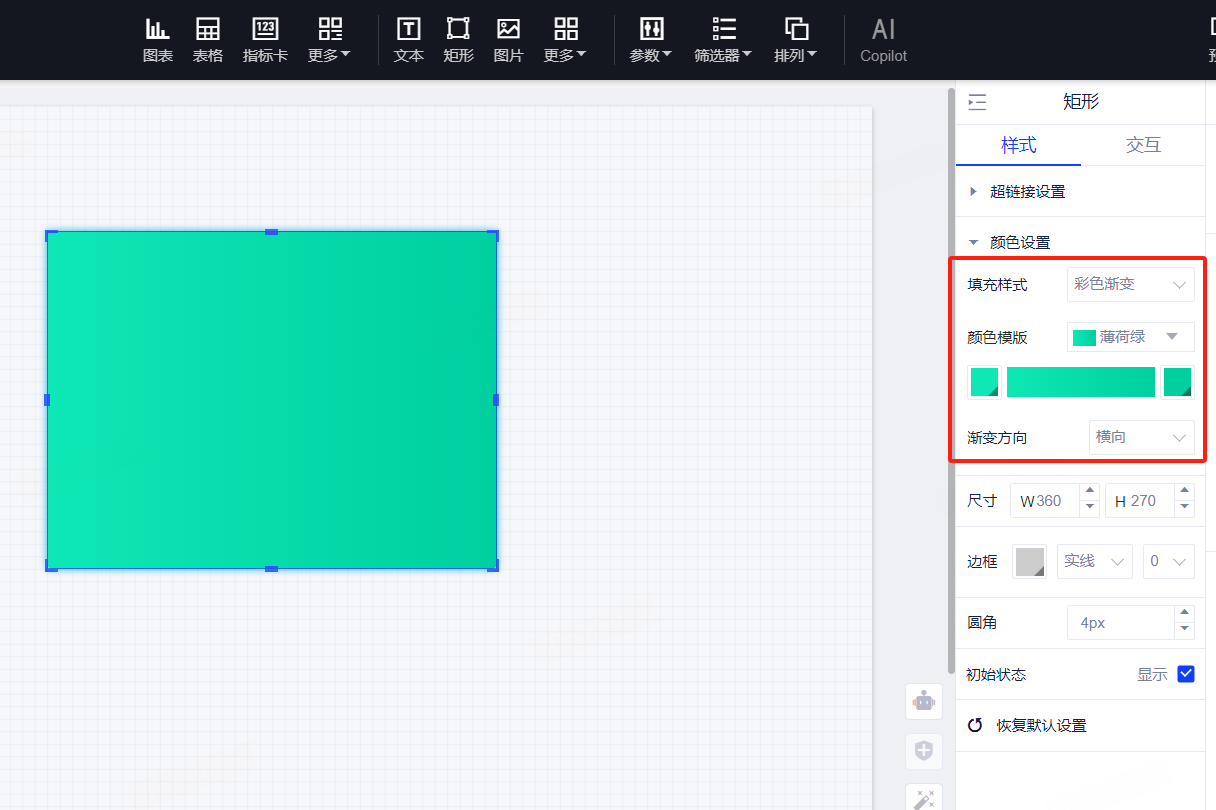Collapse the right panel using the icon beside 矩形
The height and width of the screenshot is (810, 1216).
(977, 102)
